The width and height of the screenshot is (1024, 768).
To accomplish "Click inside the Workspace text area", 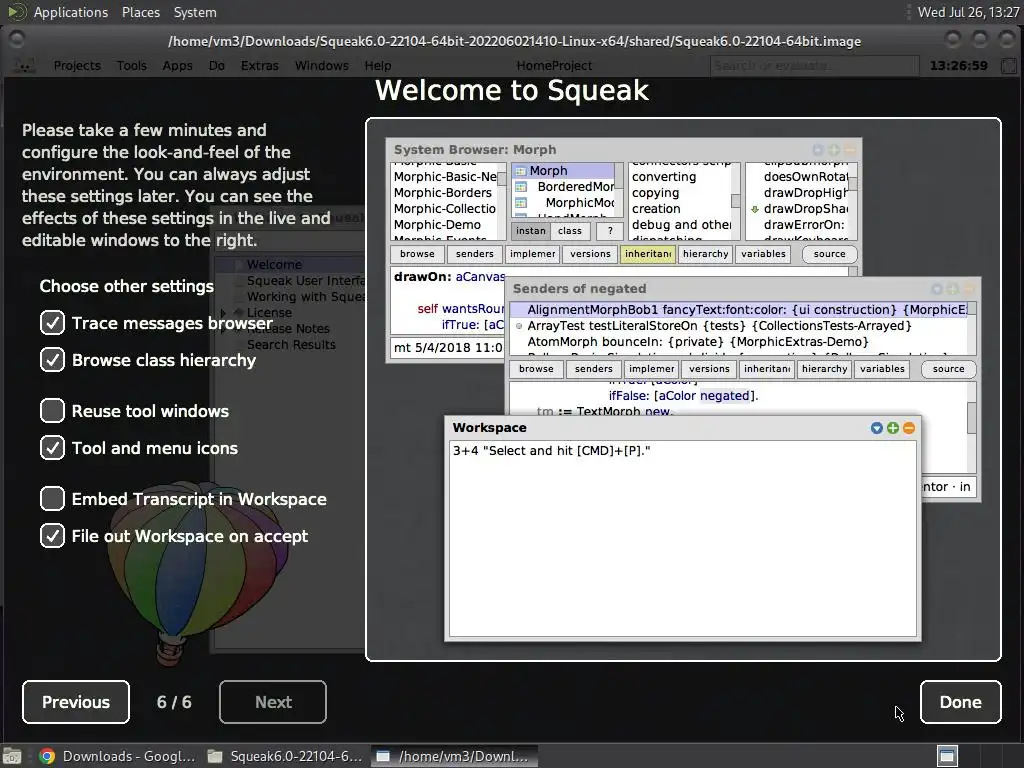I will tap(683, 539).
